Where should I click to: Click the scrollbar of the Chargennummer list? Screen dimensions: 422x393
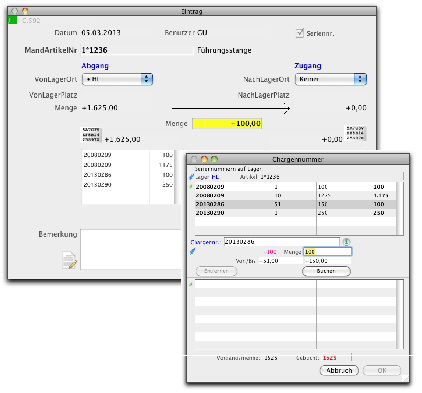(400, 208)
